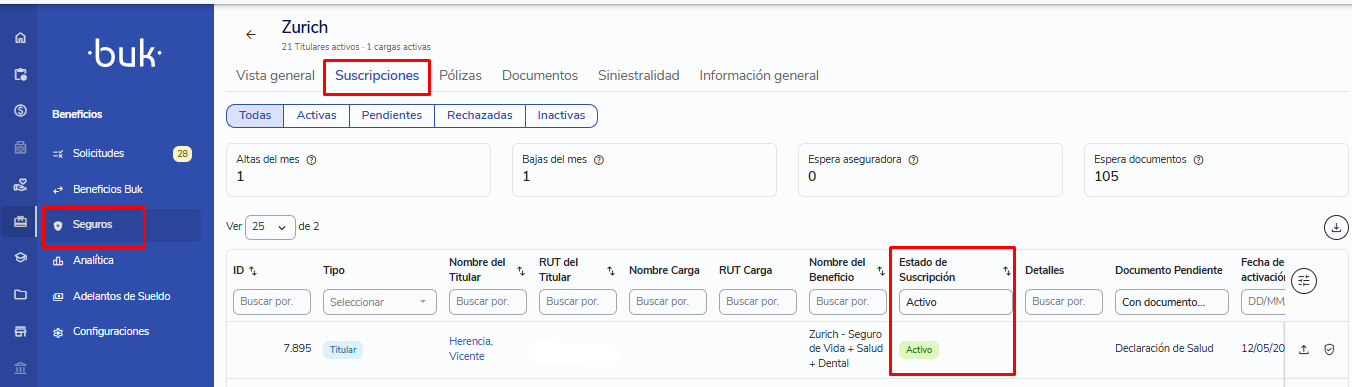
Task: Click the green Activo status badge
Action: pos(919,350)
